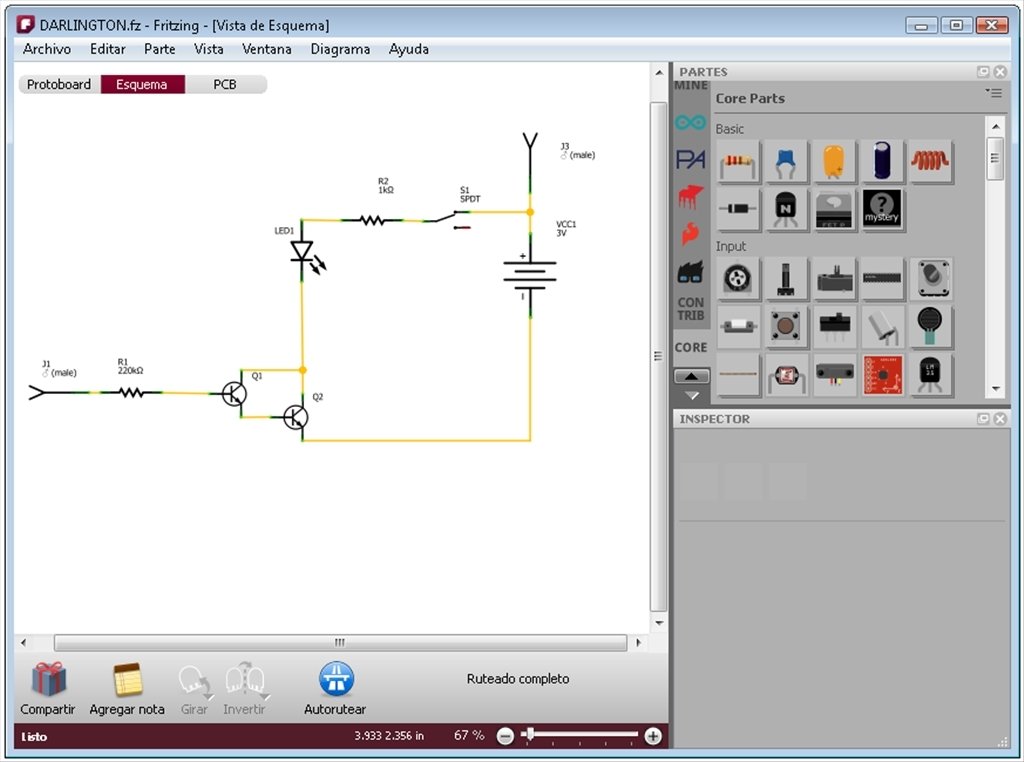This screenshot has width=1024, height=762.
Task: Select the diode part icon
Action: 739,209
